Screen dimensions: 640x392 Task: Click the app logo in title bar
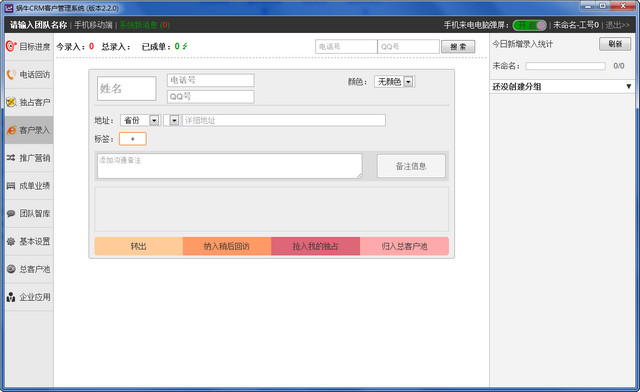[9, 8]
